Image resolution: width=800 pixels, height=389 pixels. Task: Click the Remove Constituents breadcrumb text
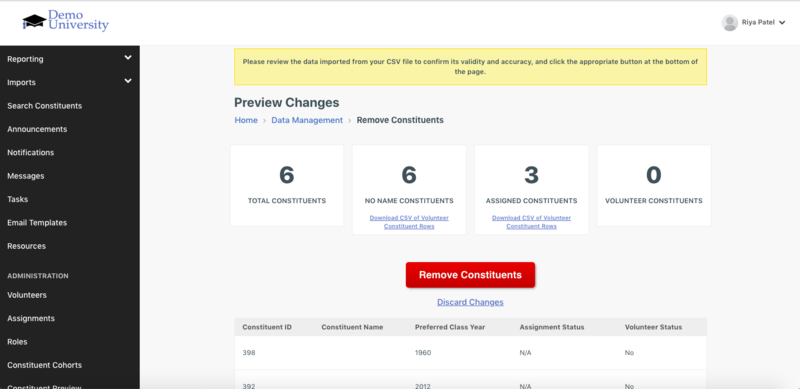[x=400, y=120]
